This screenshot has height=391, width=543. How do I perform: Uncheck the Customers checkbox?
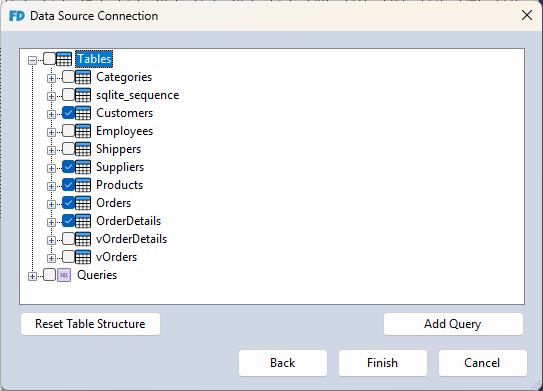pos(68,113)
